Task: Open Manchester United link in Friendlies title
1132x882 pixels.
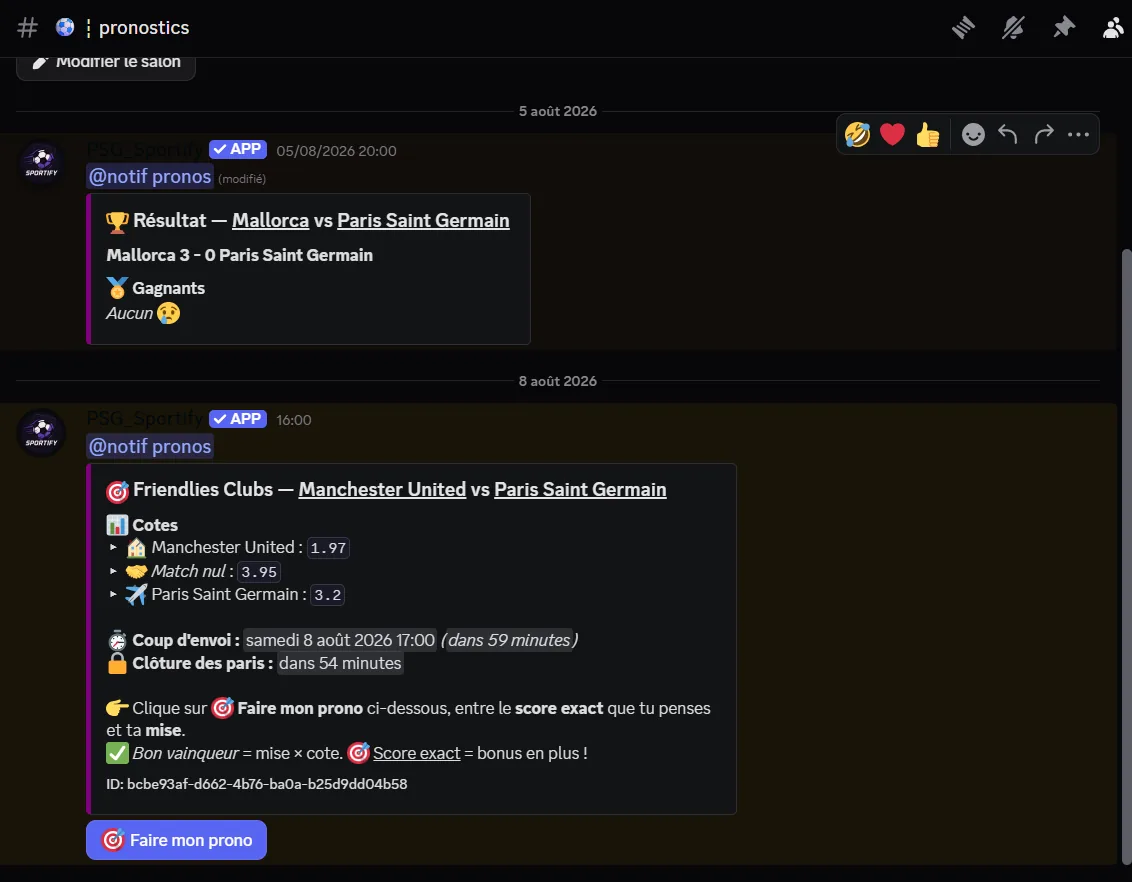Action: coord(382,489)
